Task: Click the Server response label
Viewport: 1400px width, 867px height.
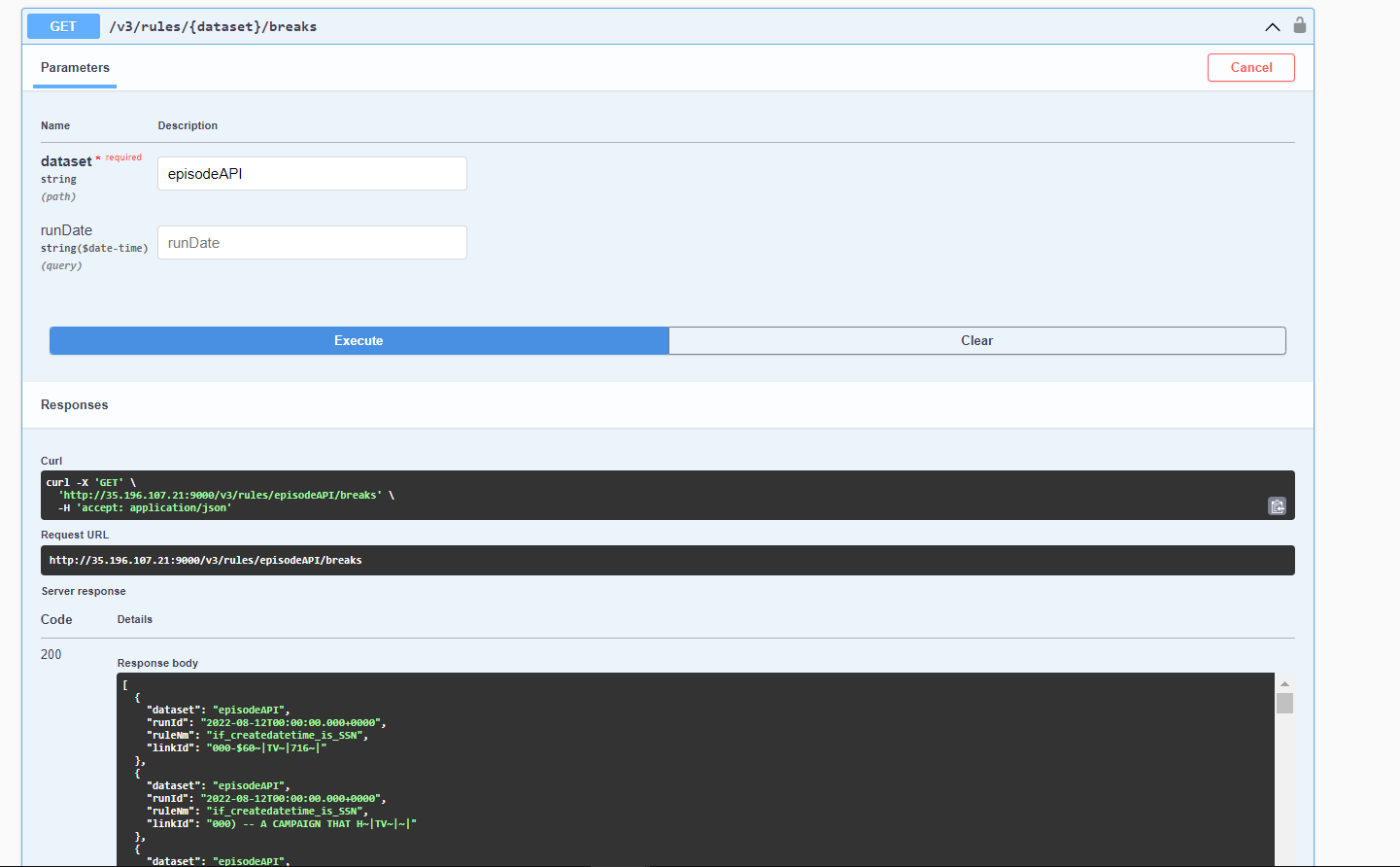Action: tap(84, 591)
